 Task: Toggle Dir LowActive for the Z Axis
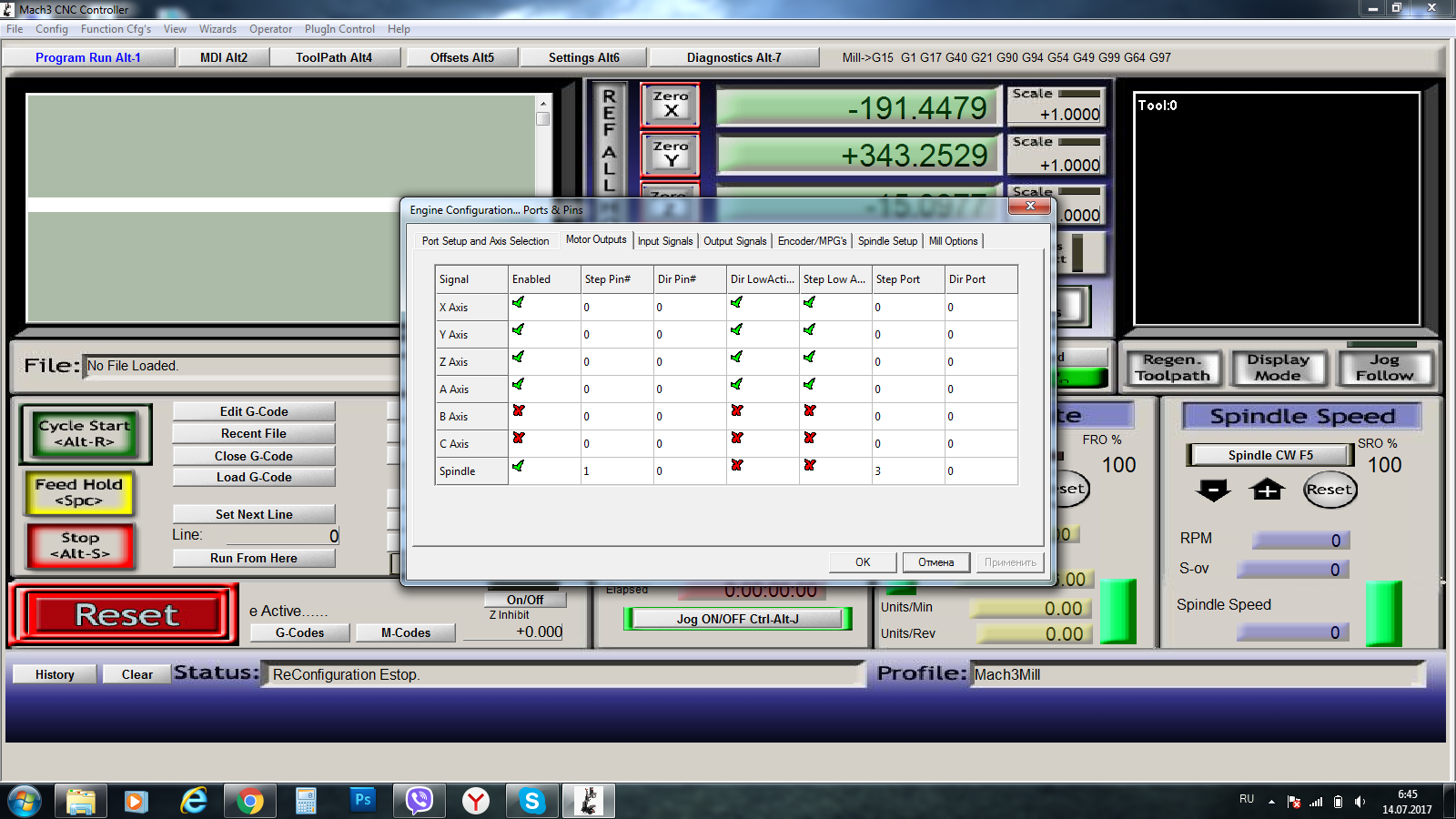[737, 357]
